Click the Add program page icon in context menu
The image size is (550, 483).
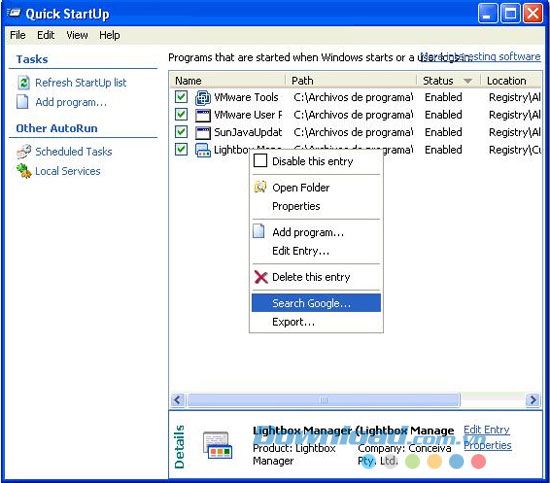pos(259,232)
